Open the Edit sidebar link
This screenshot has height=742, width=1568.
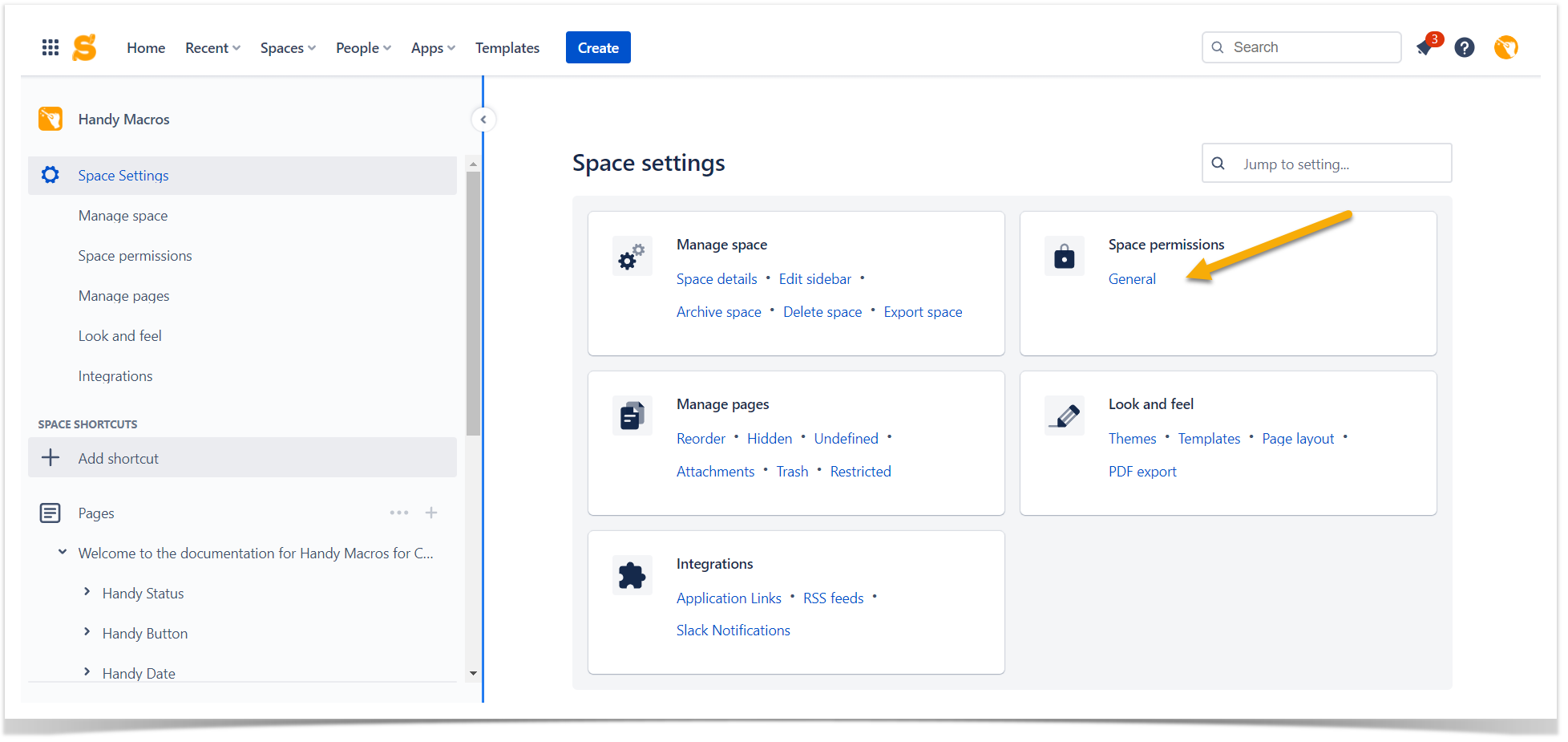[x=815, y=279]
